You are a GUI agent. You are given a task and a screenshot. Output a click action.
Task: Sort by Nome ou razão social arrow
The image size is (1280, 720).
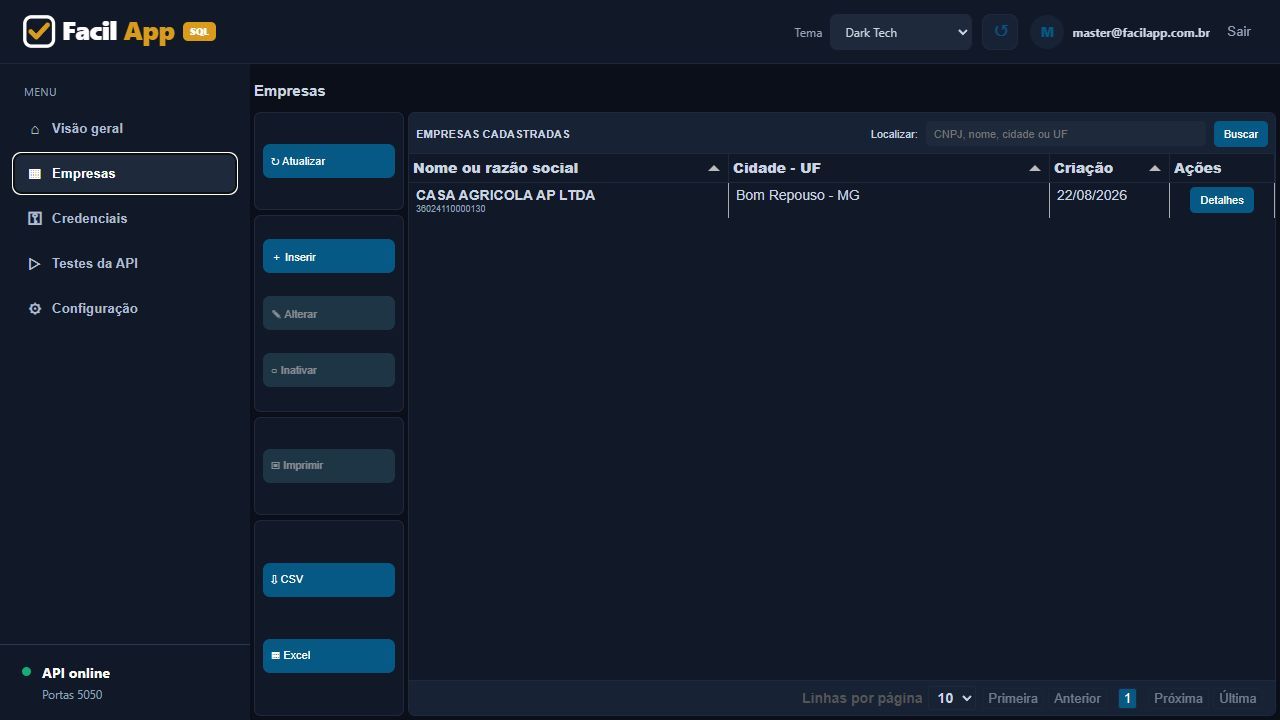714,168
